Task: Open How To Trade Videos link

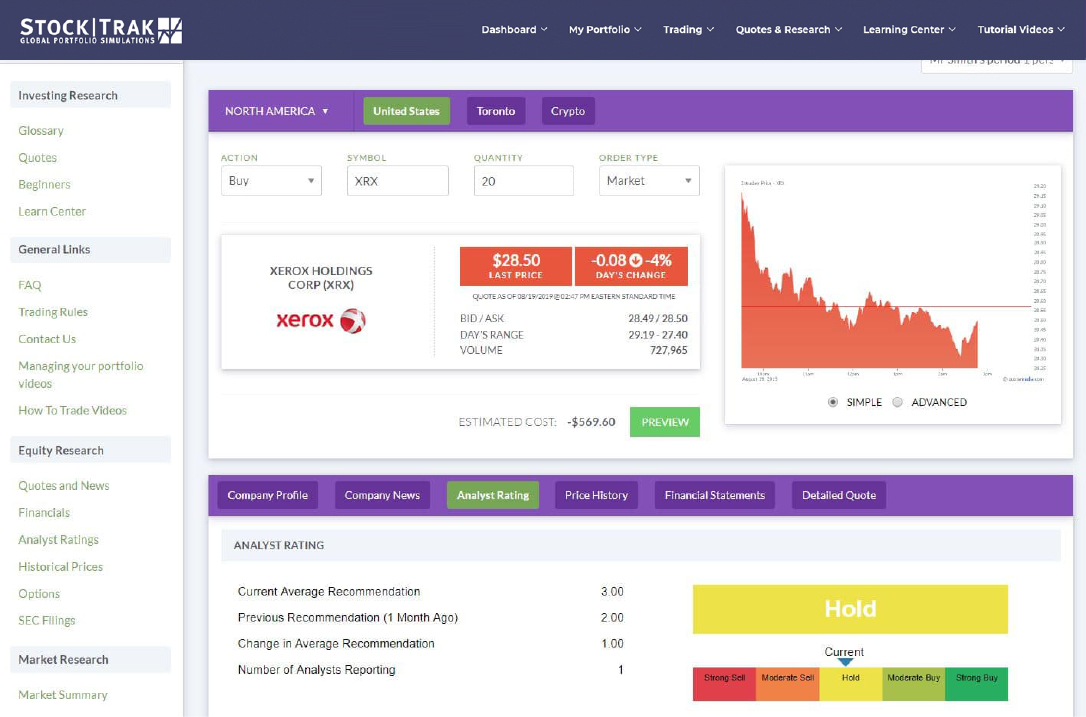Action: [x=73, y=411]
